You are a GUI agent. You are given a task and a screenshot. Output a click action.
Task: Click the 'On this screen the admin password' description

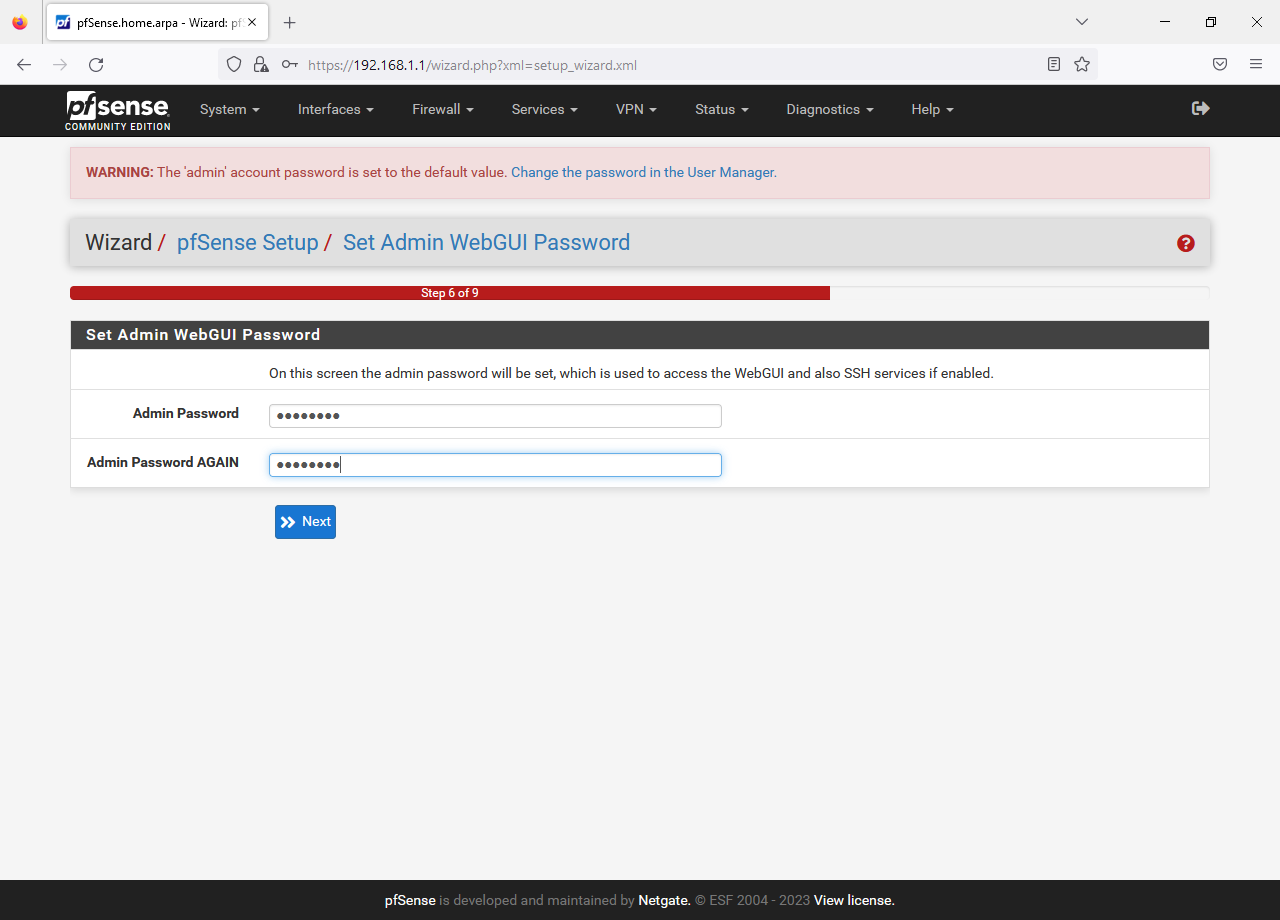pyautogui.click(x=631, y=373)
